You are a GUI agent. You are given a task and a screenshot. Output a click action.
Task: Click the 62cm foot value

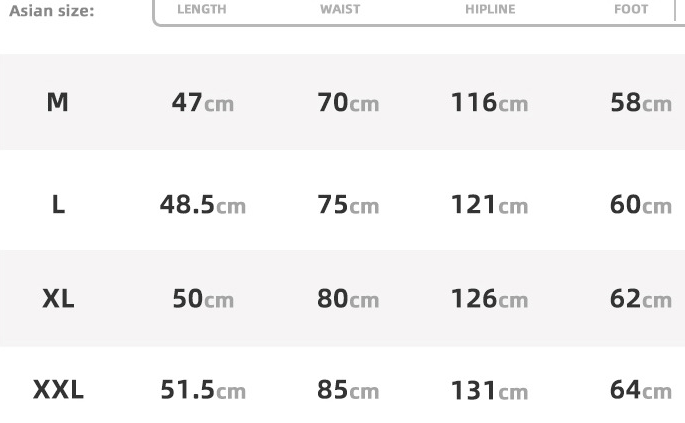click(x=640, y=298)
